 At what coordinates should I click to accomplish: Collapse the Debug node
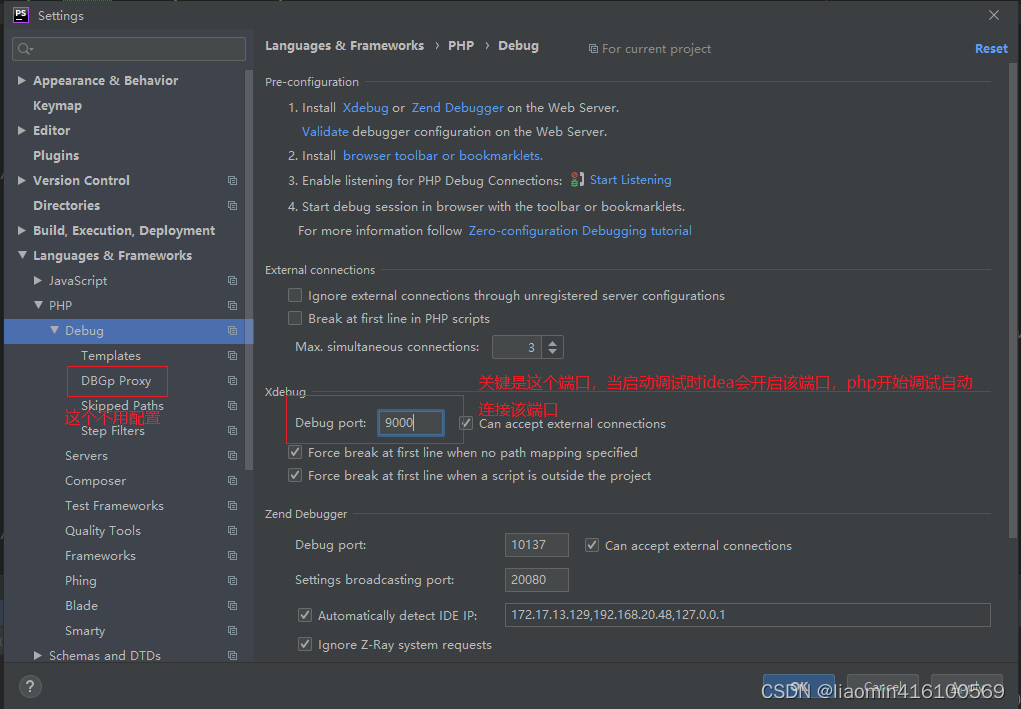click(55, 331)
